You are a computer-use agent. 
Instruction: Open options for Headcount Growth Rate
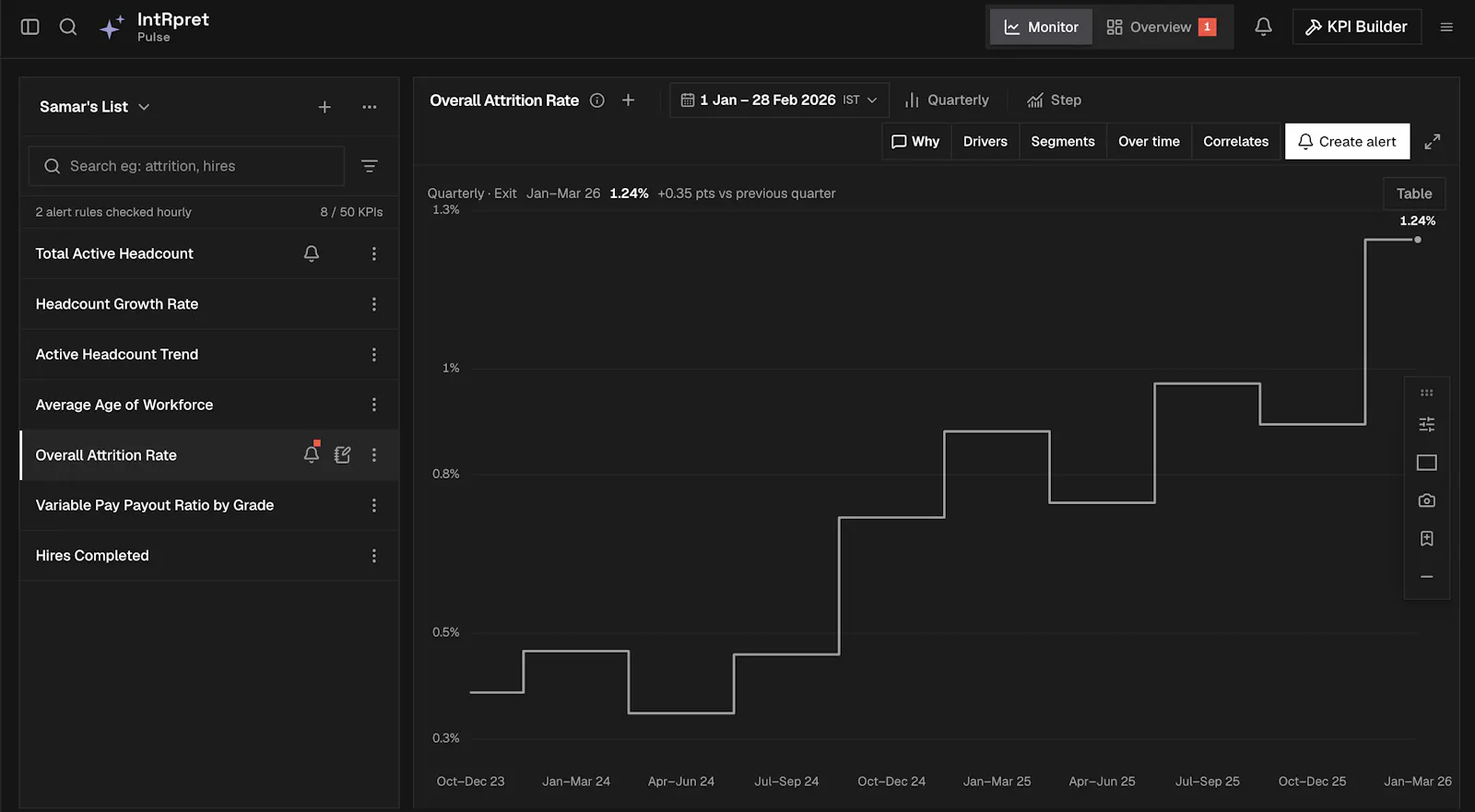pyautogui.click(x=374, y=304)
